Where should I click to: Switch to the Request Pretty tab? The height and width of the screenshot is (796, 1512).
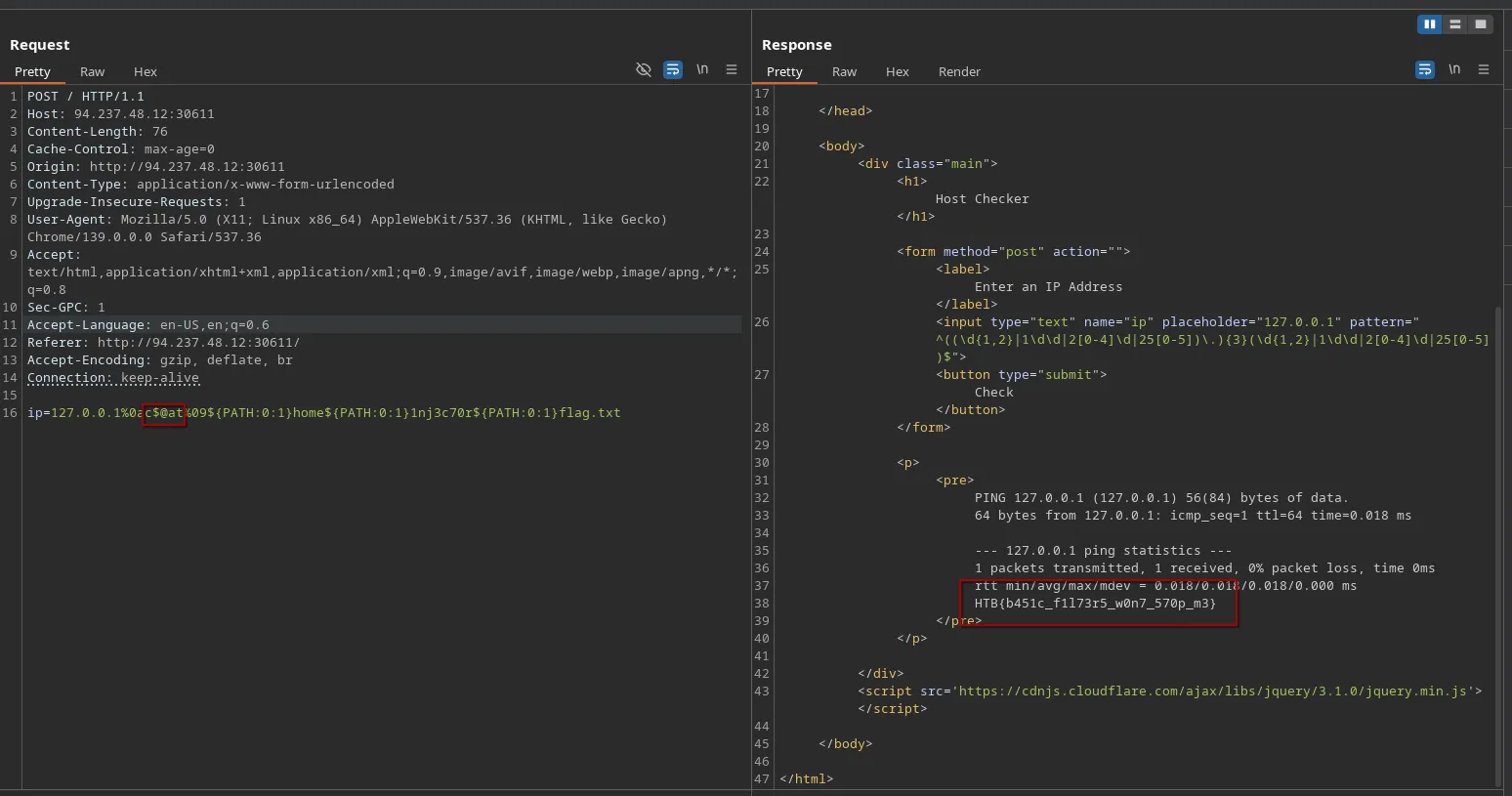(x=32, y=72)
